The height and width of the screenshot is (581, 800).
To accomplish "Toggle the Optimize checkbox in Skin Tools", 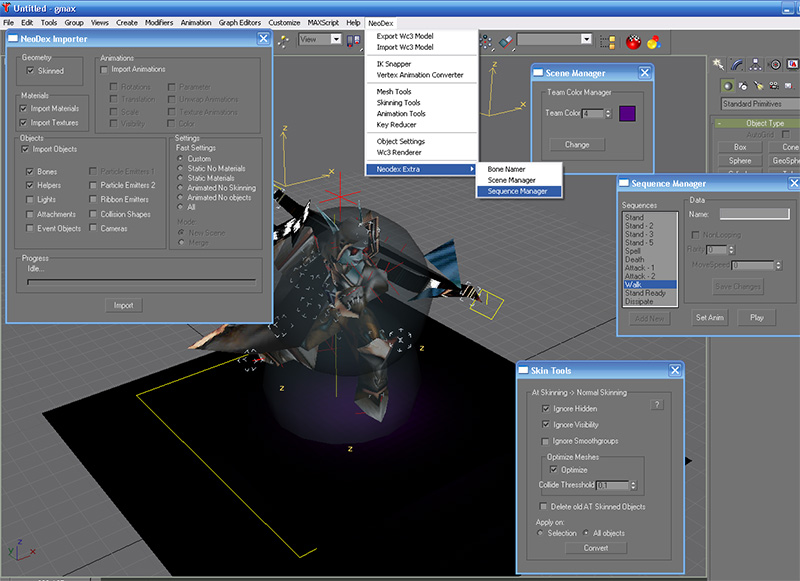I will [x=554, y=470].
